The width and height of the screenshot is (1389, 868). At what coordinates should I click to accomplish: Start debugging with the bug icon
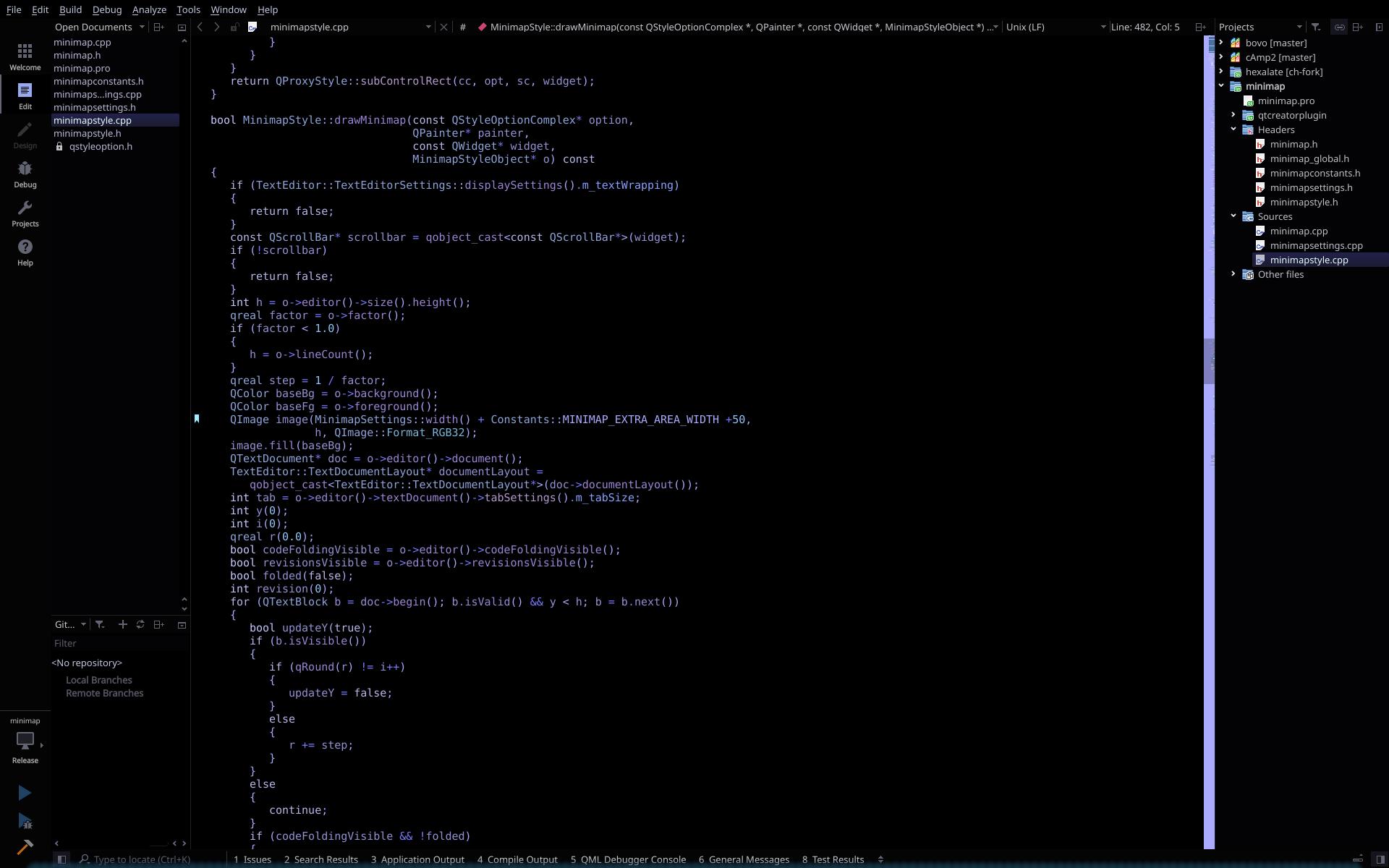pos(25,822)
